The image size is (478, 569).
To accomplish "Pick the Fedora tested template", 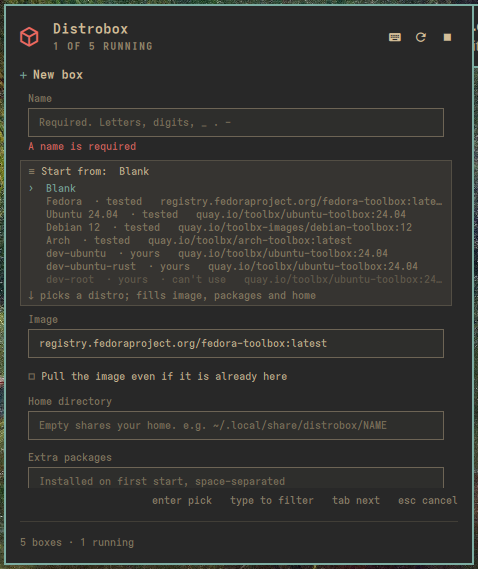I will tap(236, 201).
